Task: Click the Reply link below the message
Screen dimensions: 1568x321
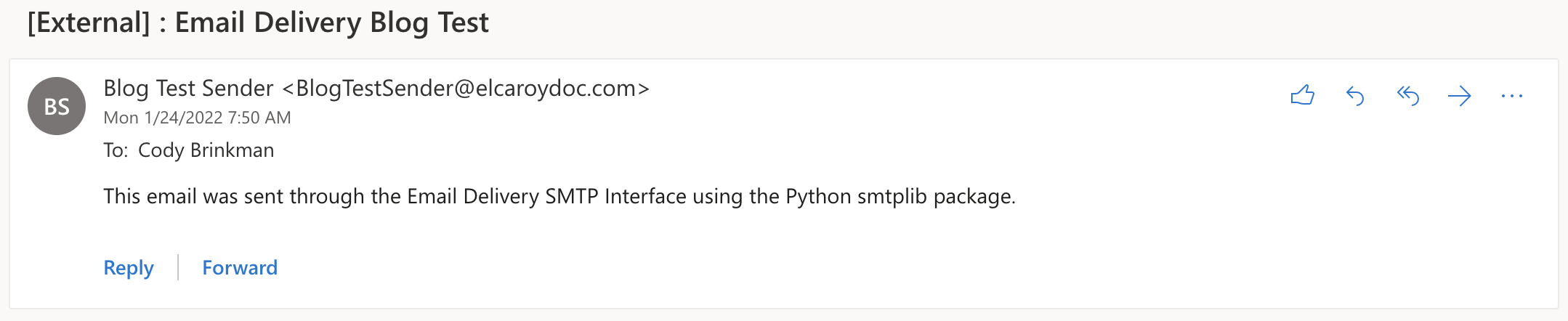Action: point(129,267)
